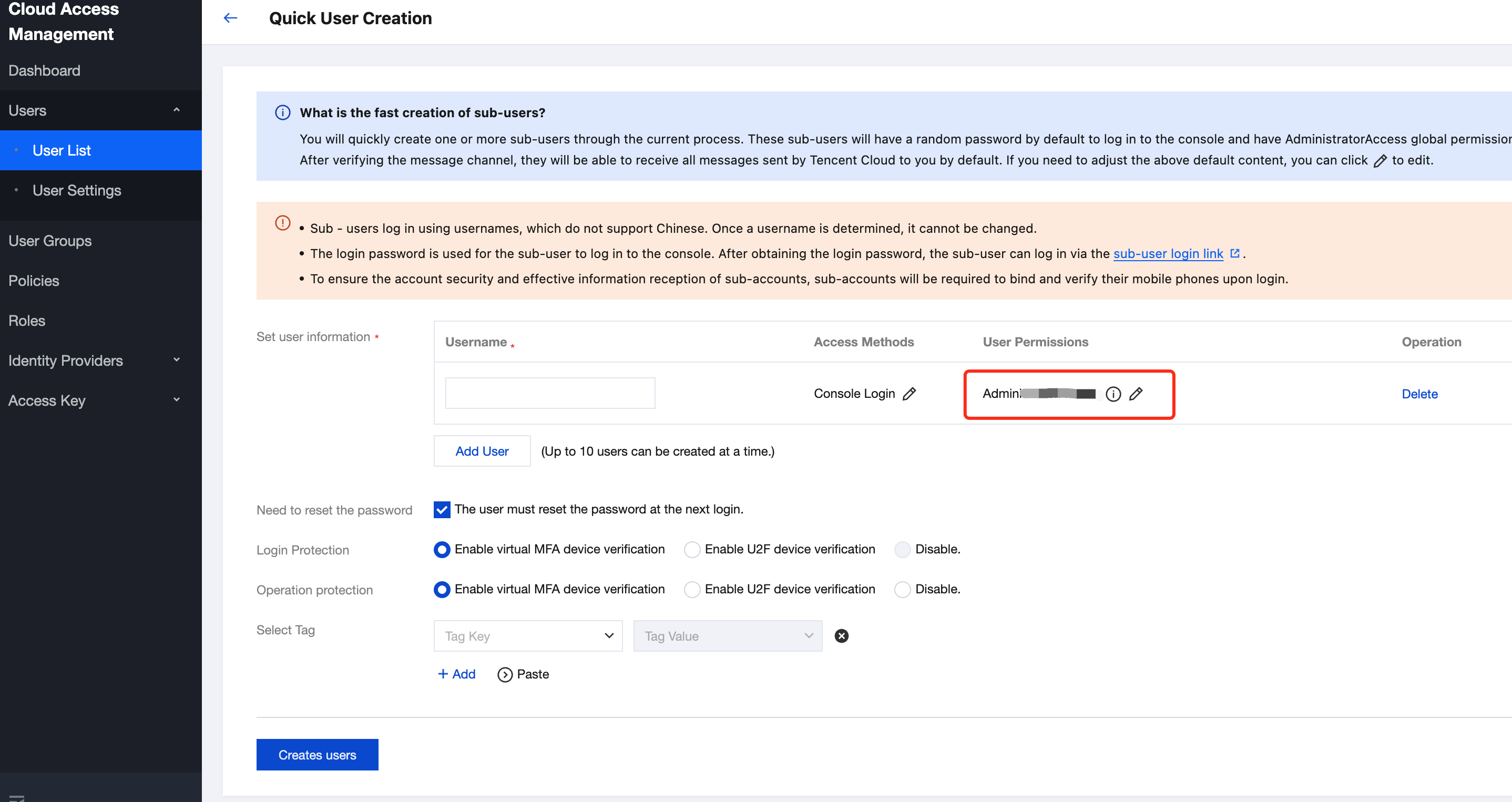Click the Paste tags icon

tap(504, 675)
